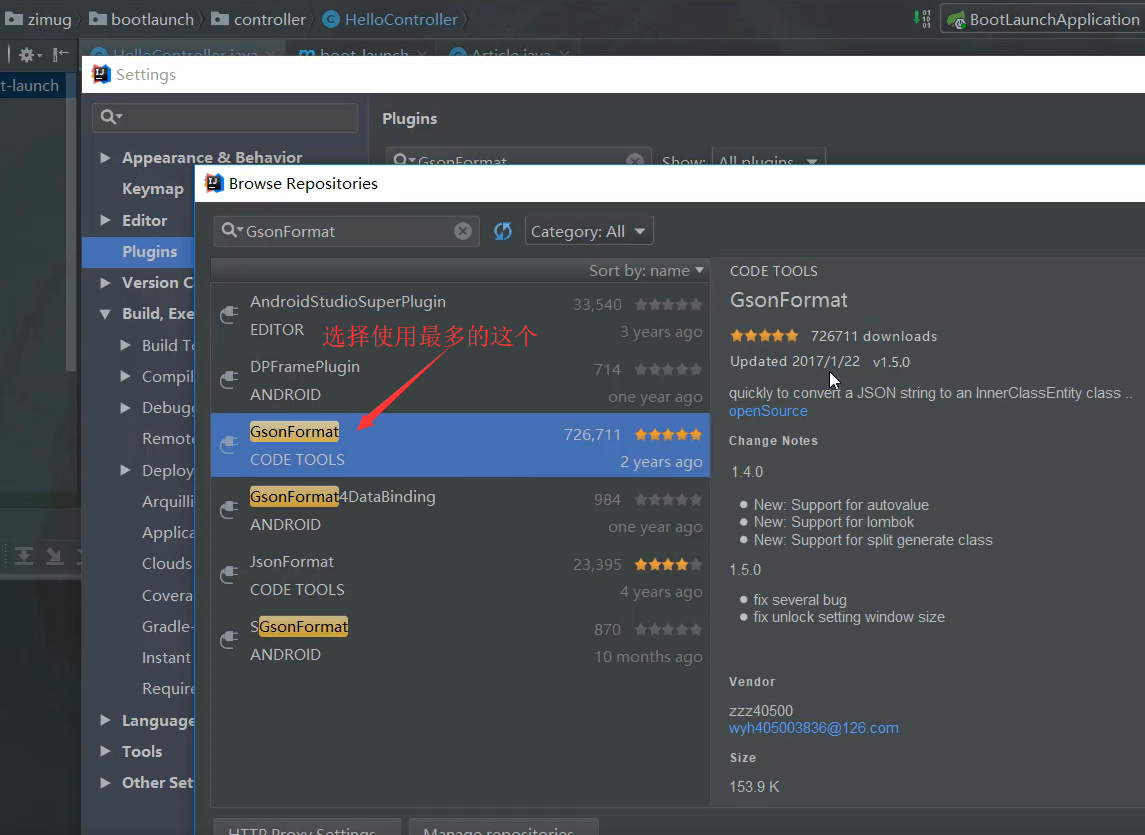Click the BootLaunchApplication run config icon
Screen dimensions: 1145x835
(956, 20)
